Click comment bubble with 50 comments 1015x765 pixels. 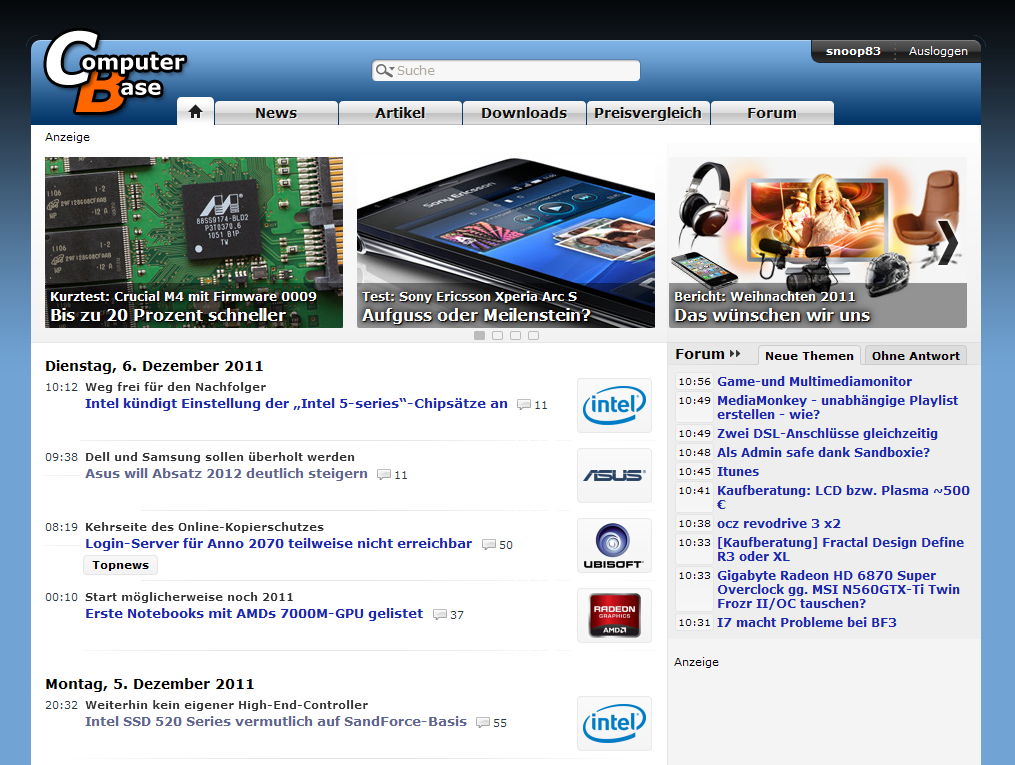click(496, 545)
